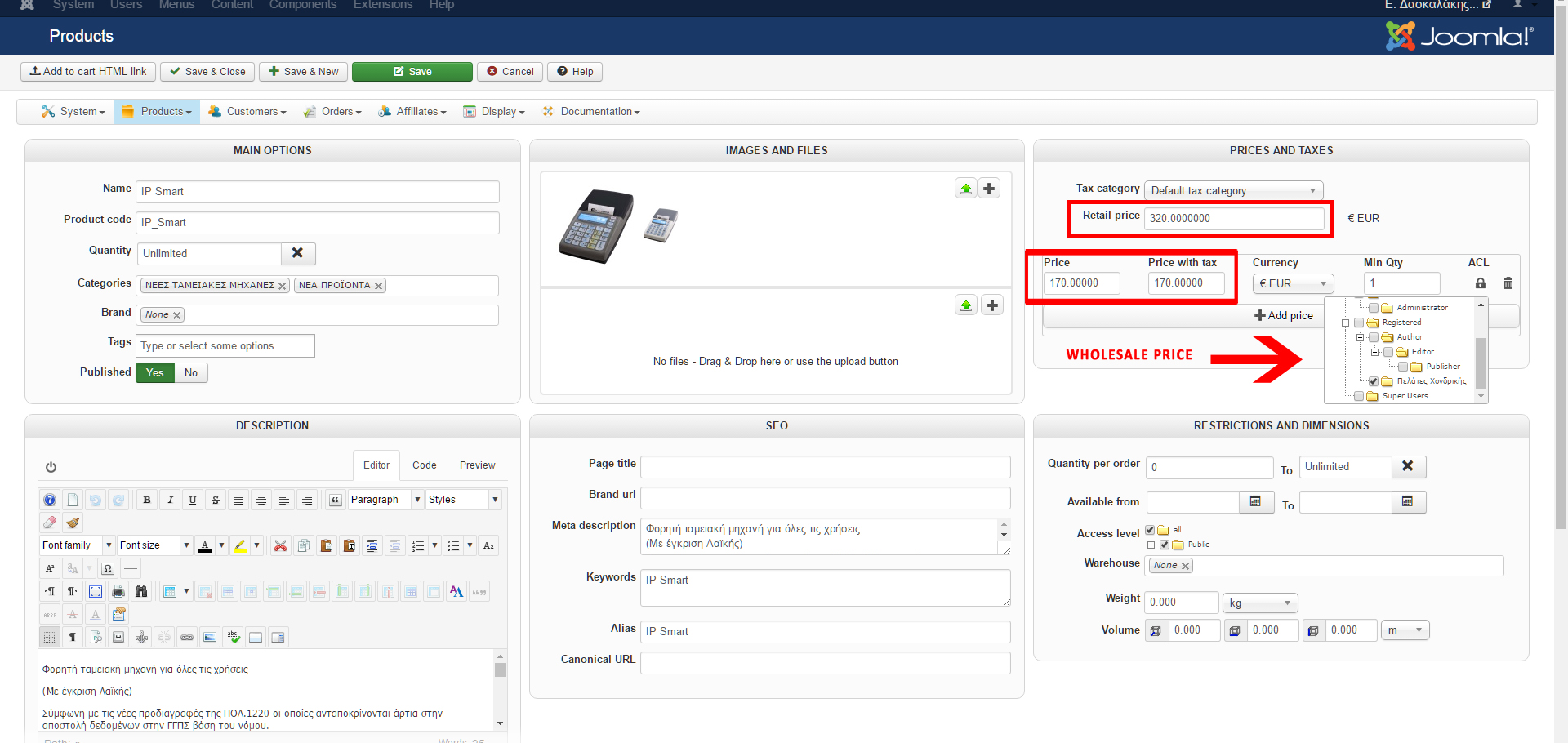The width and height of the screenshot is (1568, 743).
Task: Switch to the Preview tab in the editor
Action: 478,465
